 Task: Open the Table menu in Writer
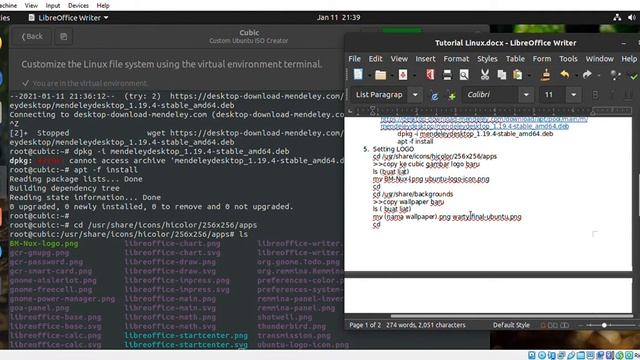(515, 59)
